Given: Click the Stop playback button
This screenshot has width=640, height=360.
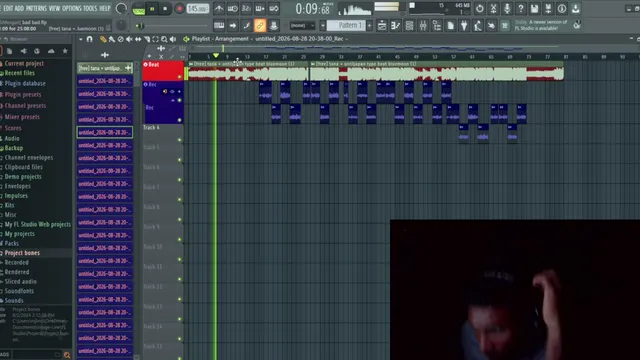Looking at the screenshot, I should point(165,9).
